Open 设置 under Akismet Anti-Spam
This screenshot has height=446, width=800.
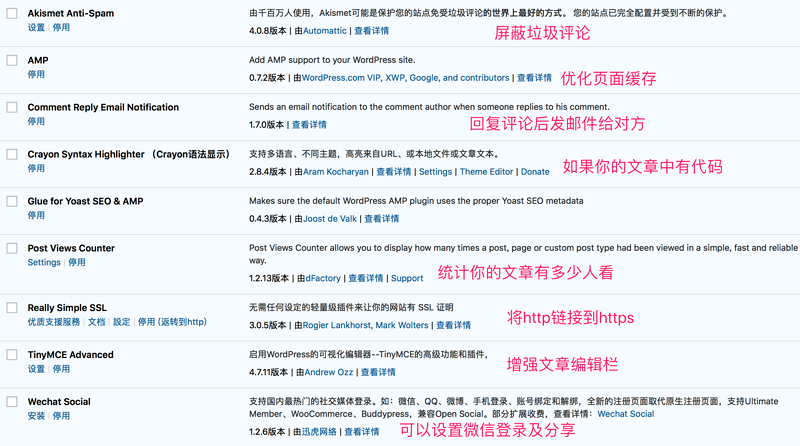pos(36,28)
